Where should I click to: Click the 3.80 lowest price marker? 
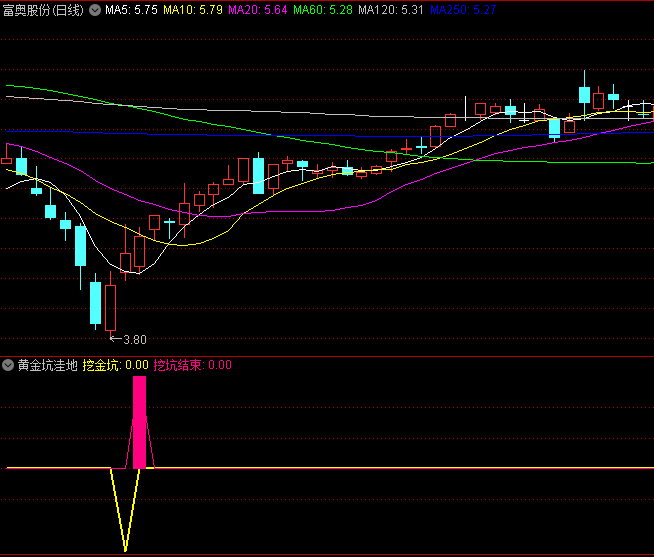click(128, 340)
